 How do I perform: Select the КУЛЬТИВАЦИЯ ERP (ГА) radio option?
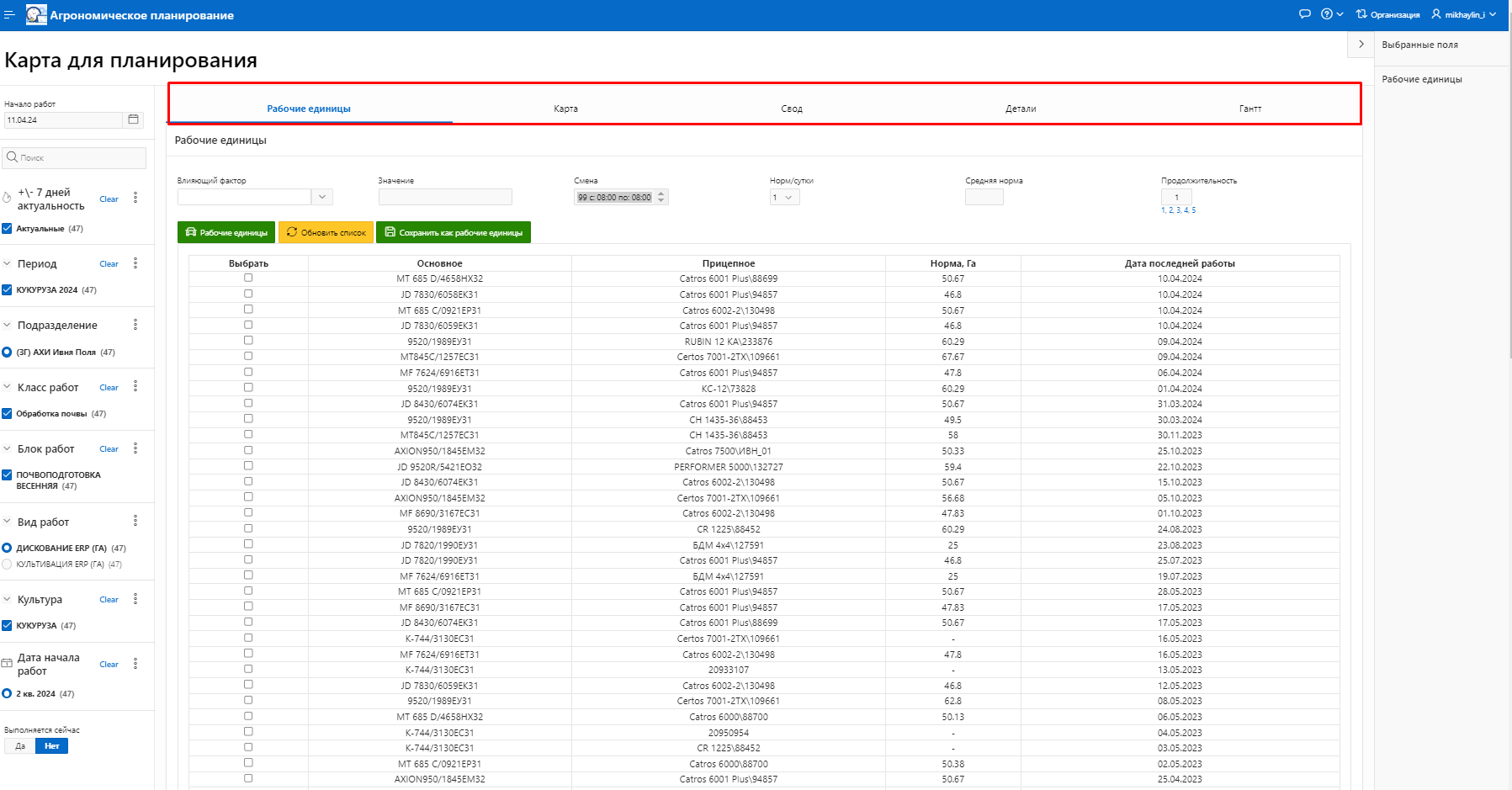pyautogui.click(x=8, y=565)
